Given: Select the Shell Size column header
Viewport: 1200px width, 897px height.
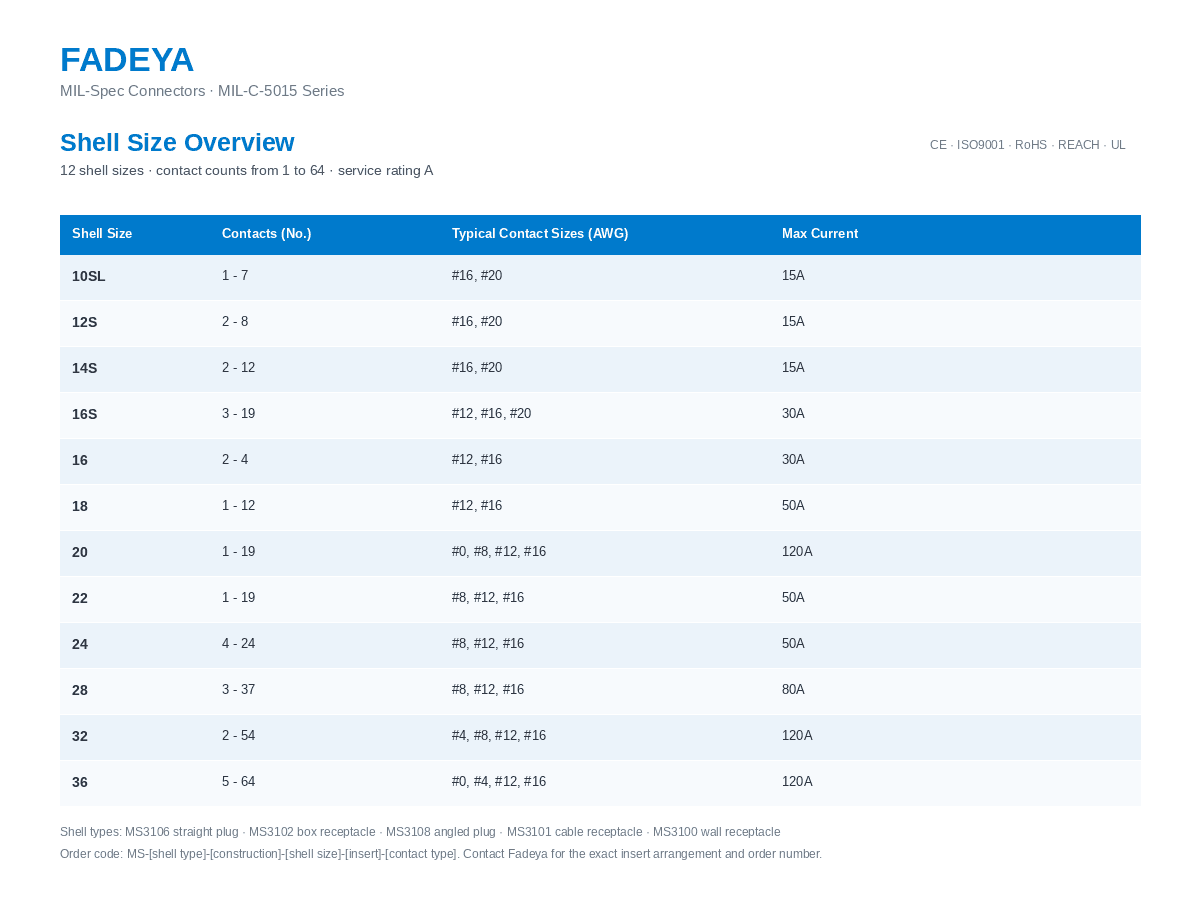Looking at the screenshot, I should (x=102, y=234).
